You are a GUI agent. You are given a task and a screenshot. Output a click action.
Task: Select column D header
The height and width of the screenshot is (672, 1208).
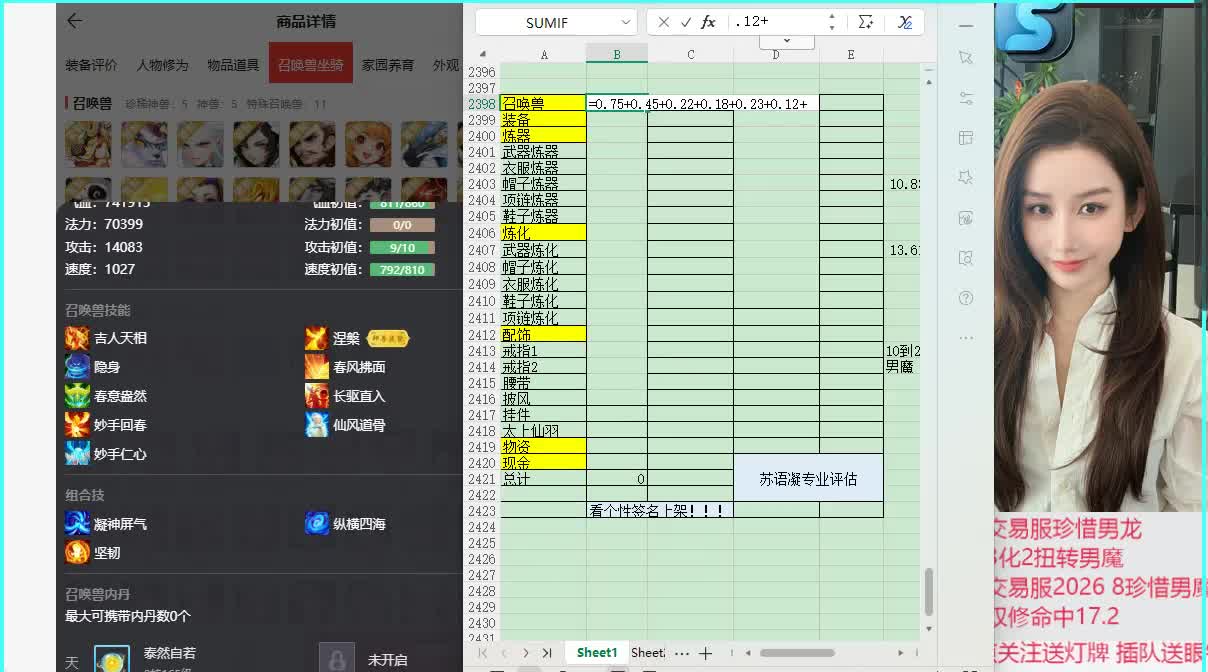point(776,55)
